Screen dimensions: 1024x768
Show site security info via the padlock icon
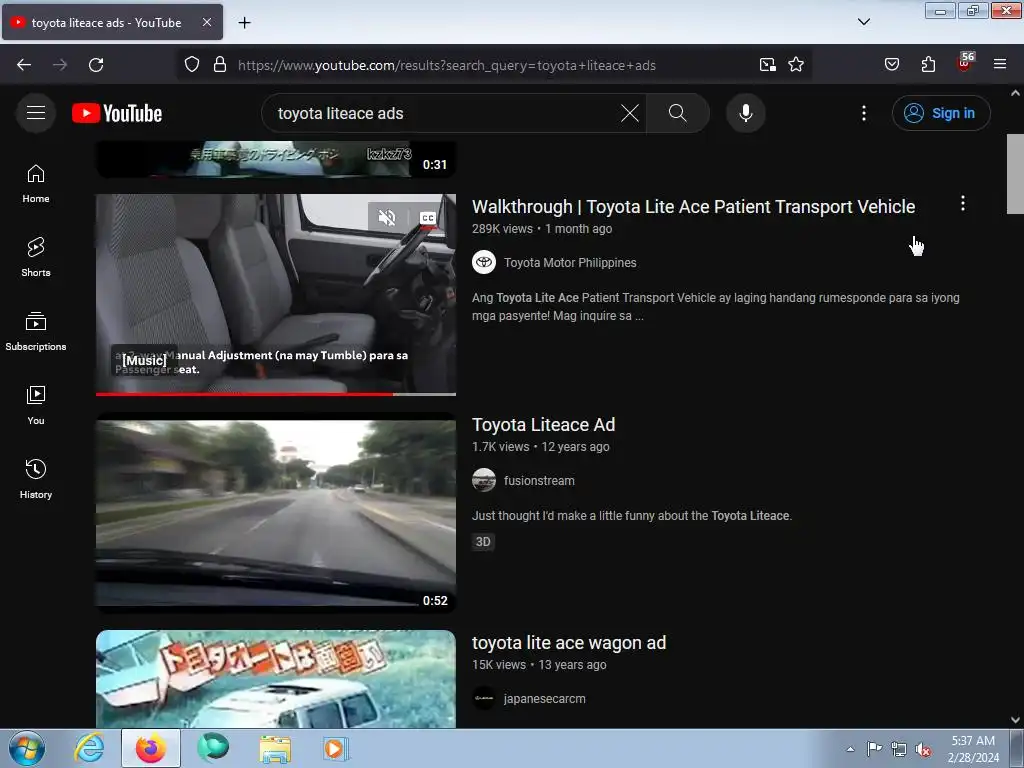[220, 65]
